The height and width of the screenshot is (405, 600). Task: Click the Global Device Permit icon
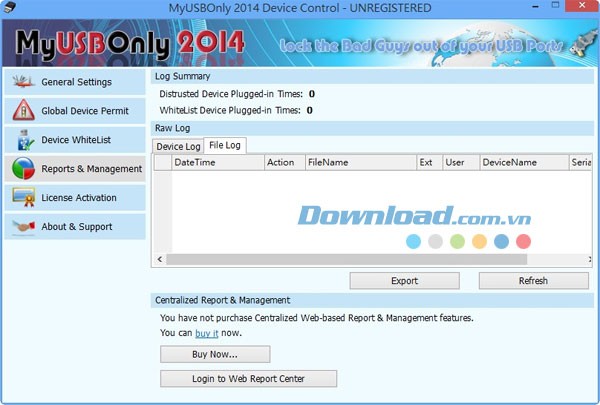[24, 111]
